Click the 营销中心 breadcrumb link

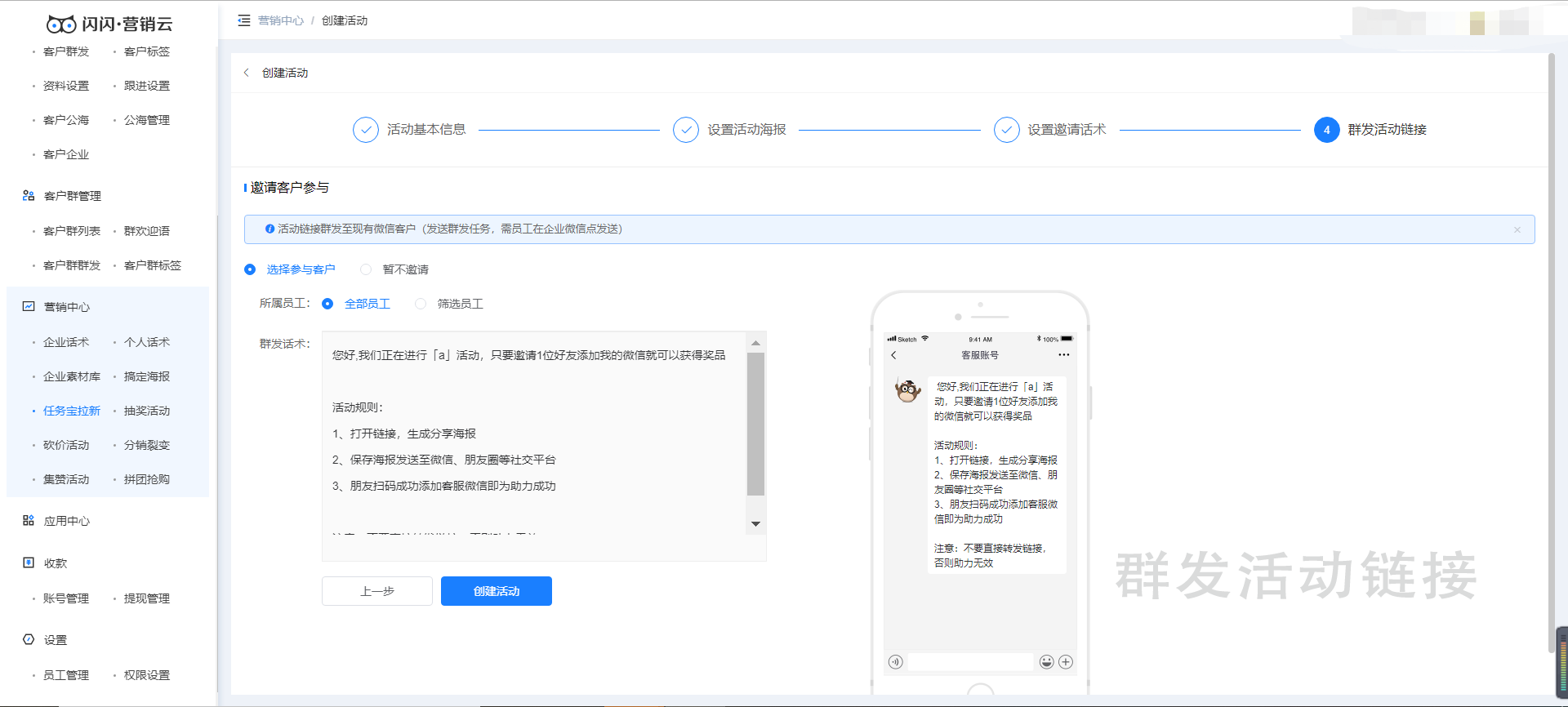(281, 20)
